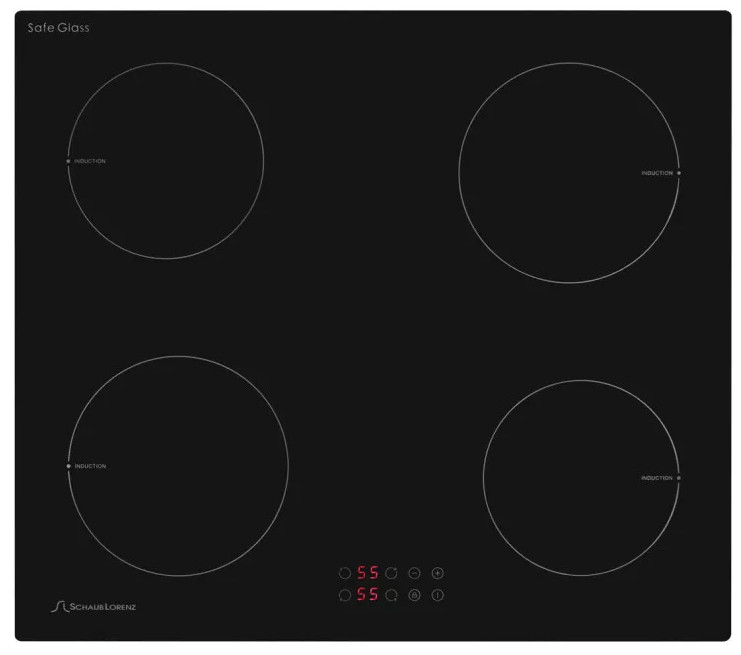Click the INDUCTION label on rear-left ring
Image resolution: width=741 pixels, height=655 pixels.
90,161
